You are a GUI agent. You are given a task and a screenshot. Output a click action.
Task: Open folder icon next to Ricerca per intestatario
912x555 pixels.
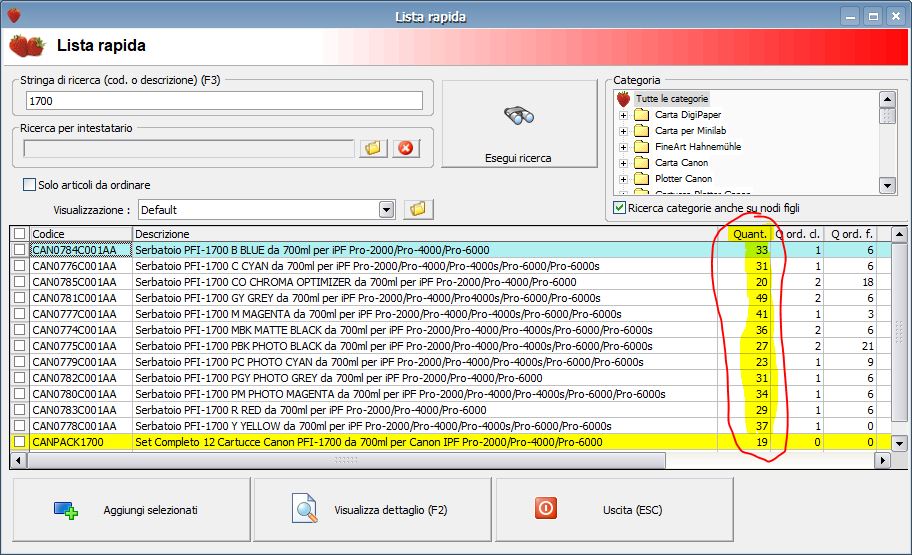[x=373, y=148]
